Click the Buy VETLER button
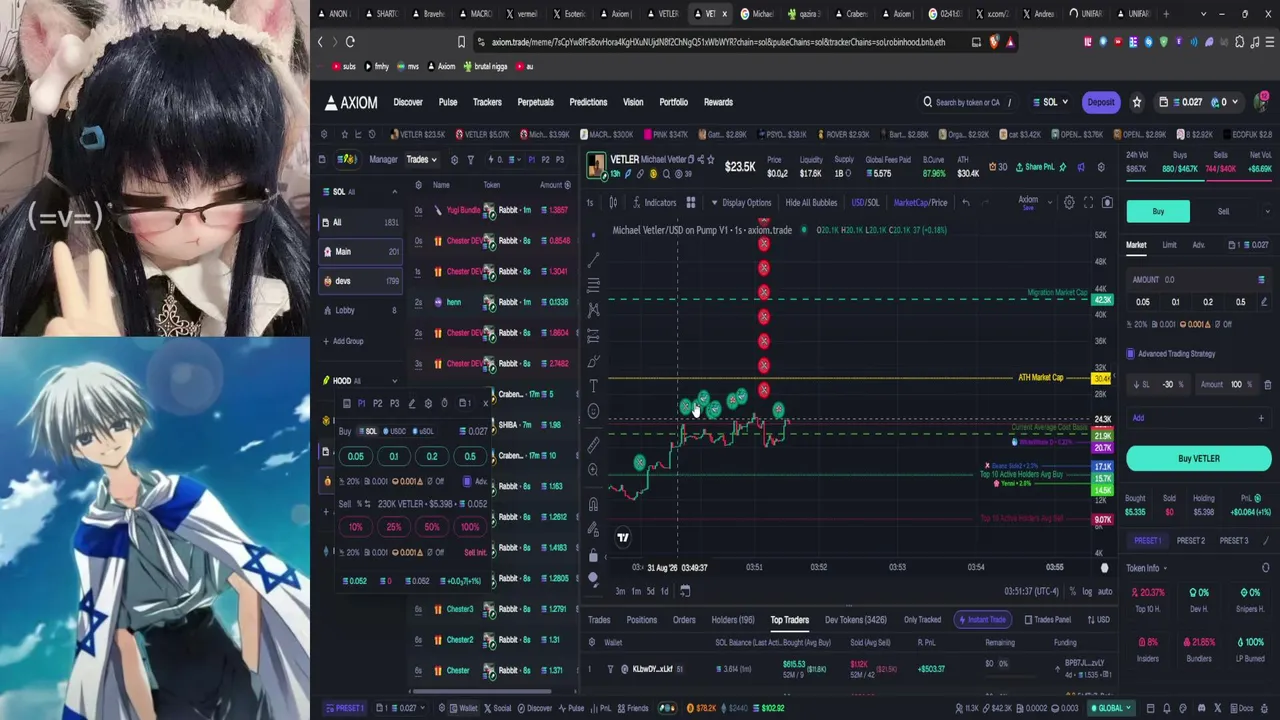 click(1198, 459)
